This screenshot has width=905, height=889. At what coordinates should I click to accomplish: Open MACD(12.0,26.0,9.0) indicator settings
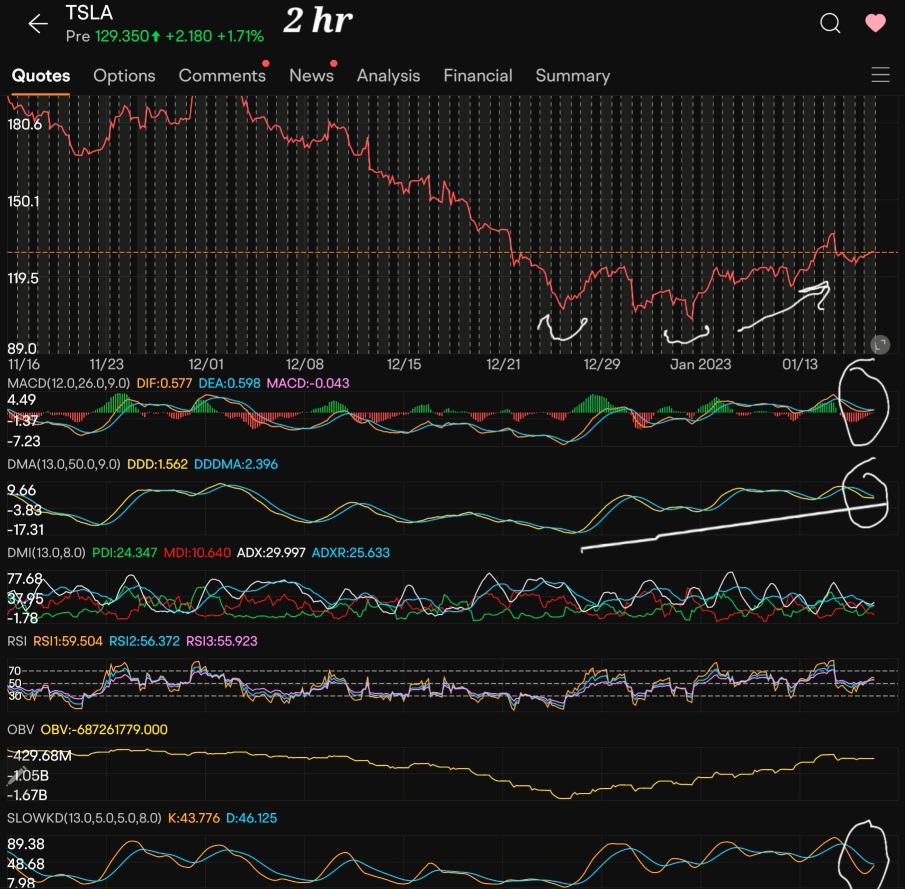(x=69, y=383)
